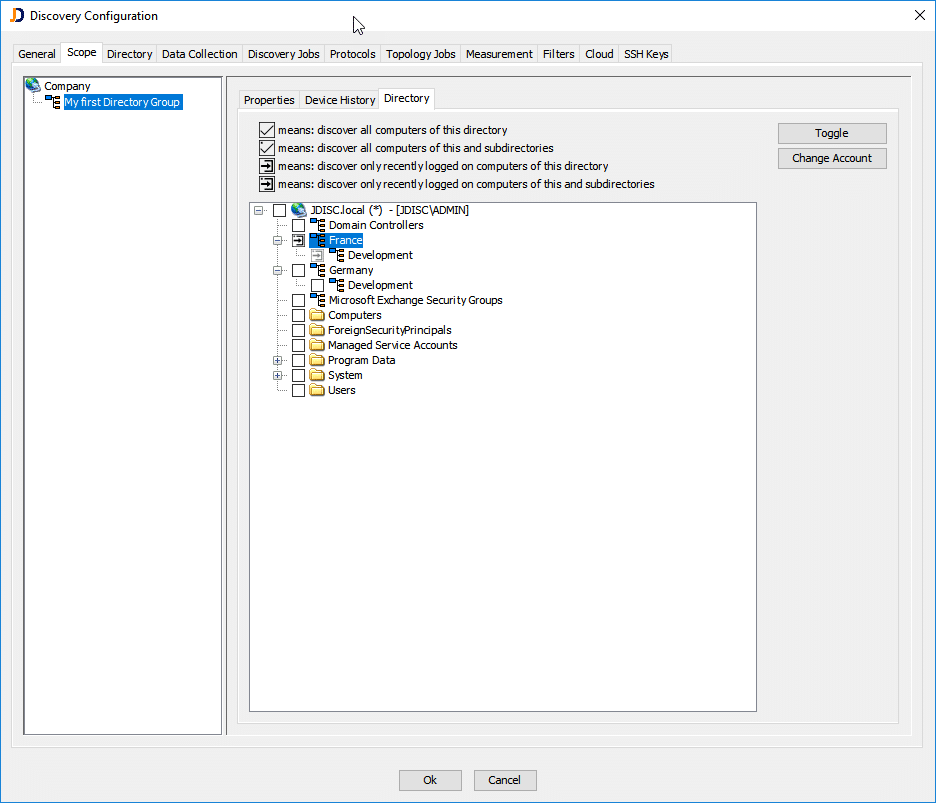This screenshot has width=936, height=803.
Task: Check the Domain Controllers checkbox
Action: coord(298,225)
